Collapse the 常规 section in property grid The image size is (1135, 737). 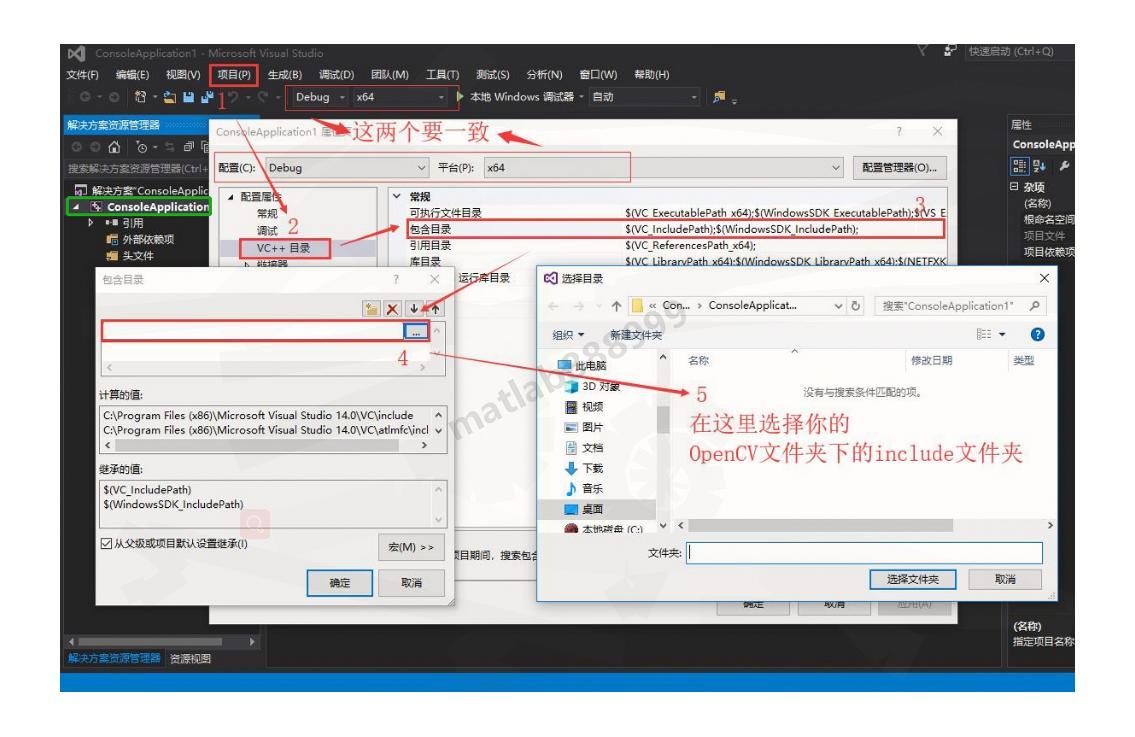(397, 196)
